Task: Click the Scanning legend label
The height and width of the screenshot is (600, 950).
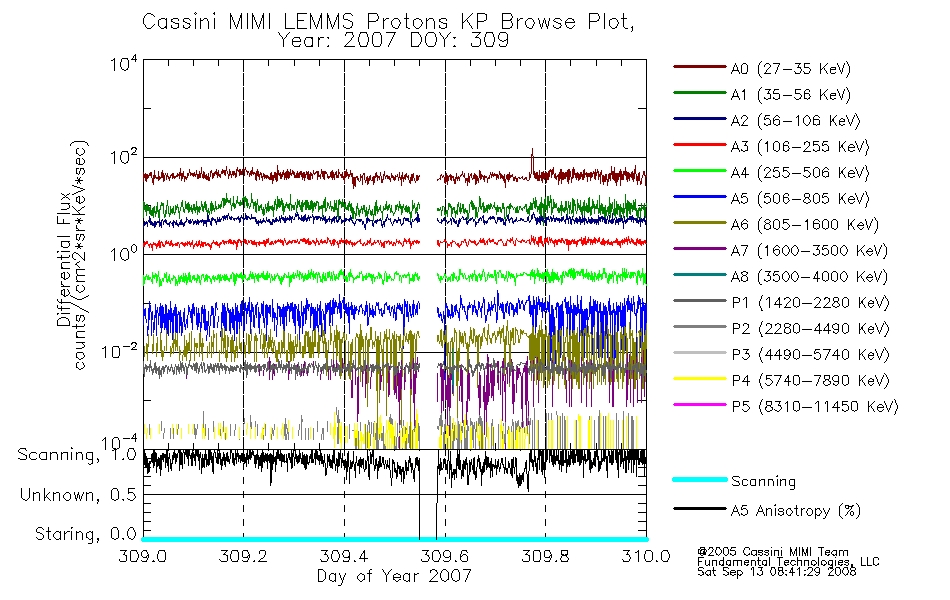Action: click(763, 482)
